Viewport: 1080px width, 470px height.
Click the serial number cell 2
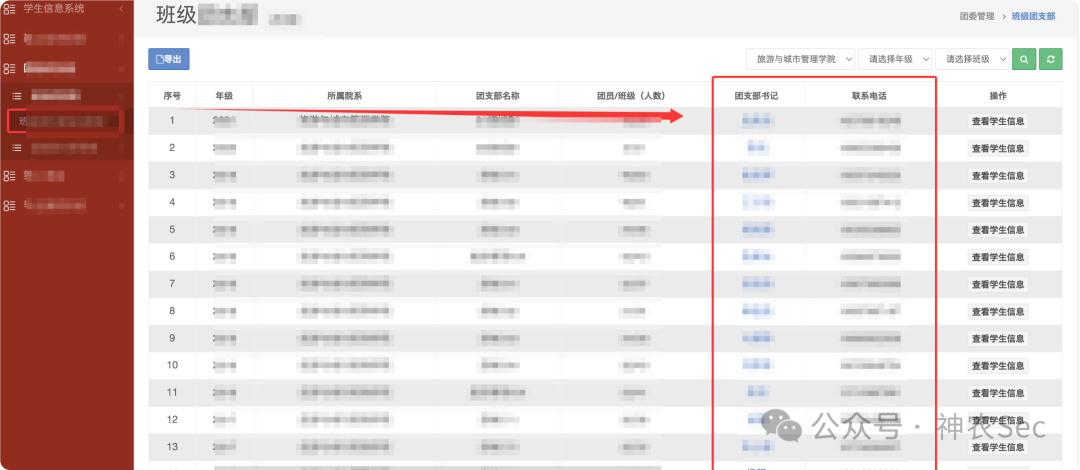172,147
